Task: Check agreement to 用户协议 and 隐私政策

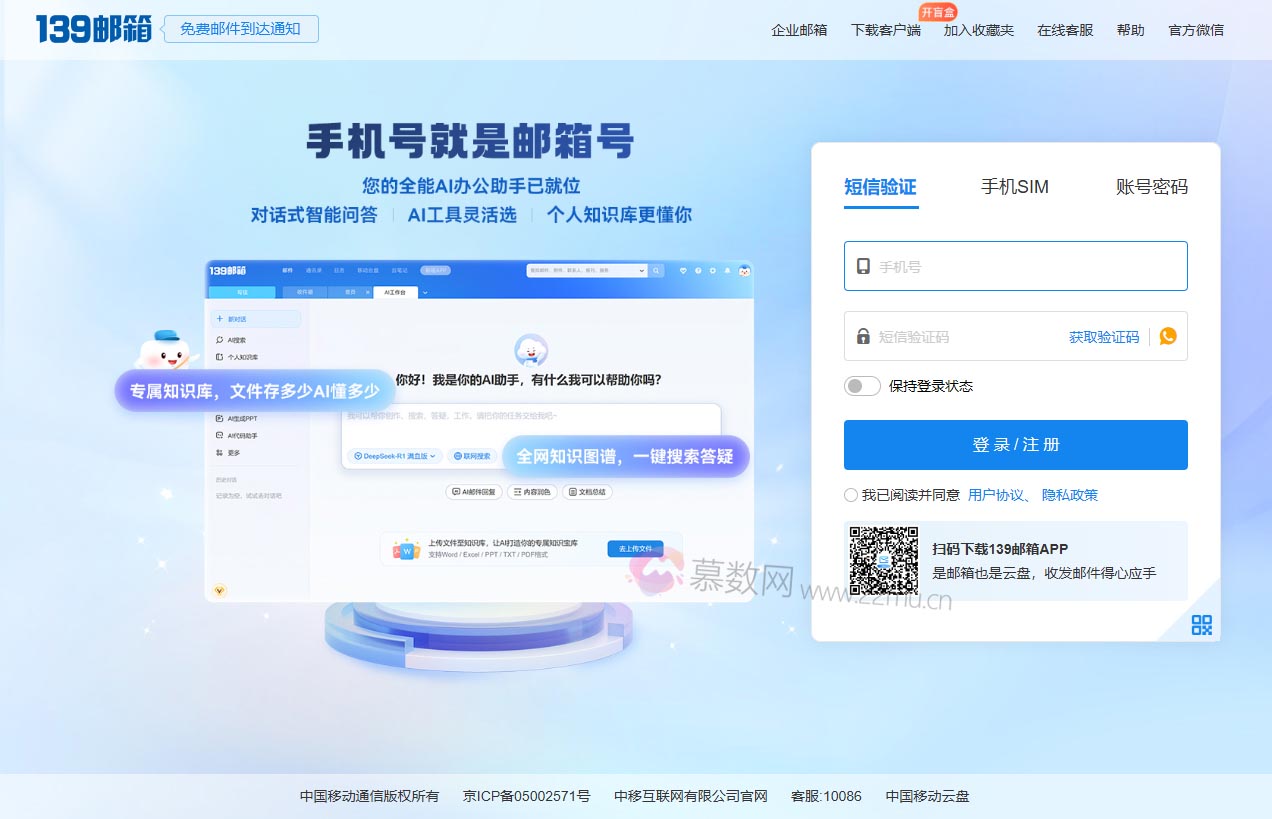Action: pyautogui.click(x=850, y=494)
